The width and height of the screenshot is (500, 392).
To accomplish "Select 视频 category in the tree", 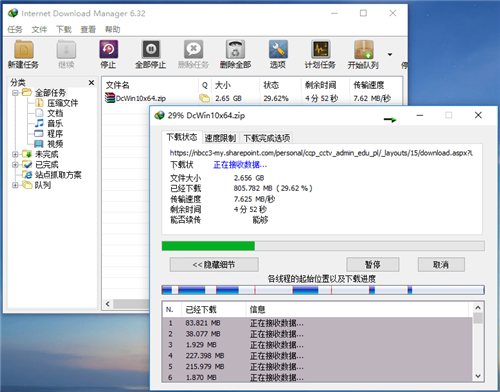I will (x=55, y=144).
